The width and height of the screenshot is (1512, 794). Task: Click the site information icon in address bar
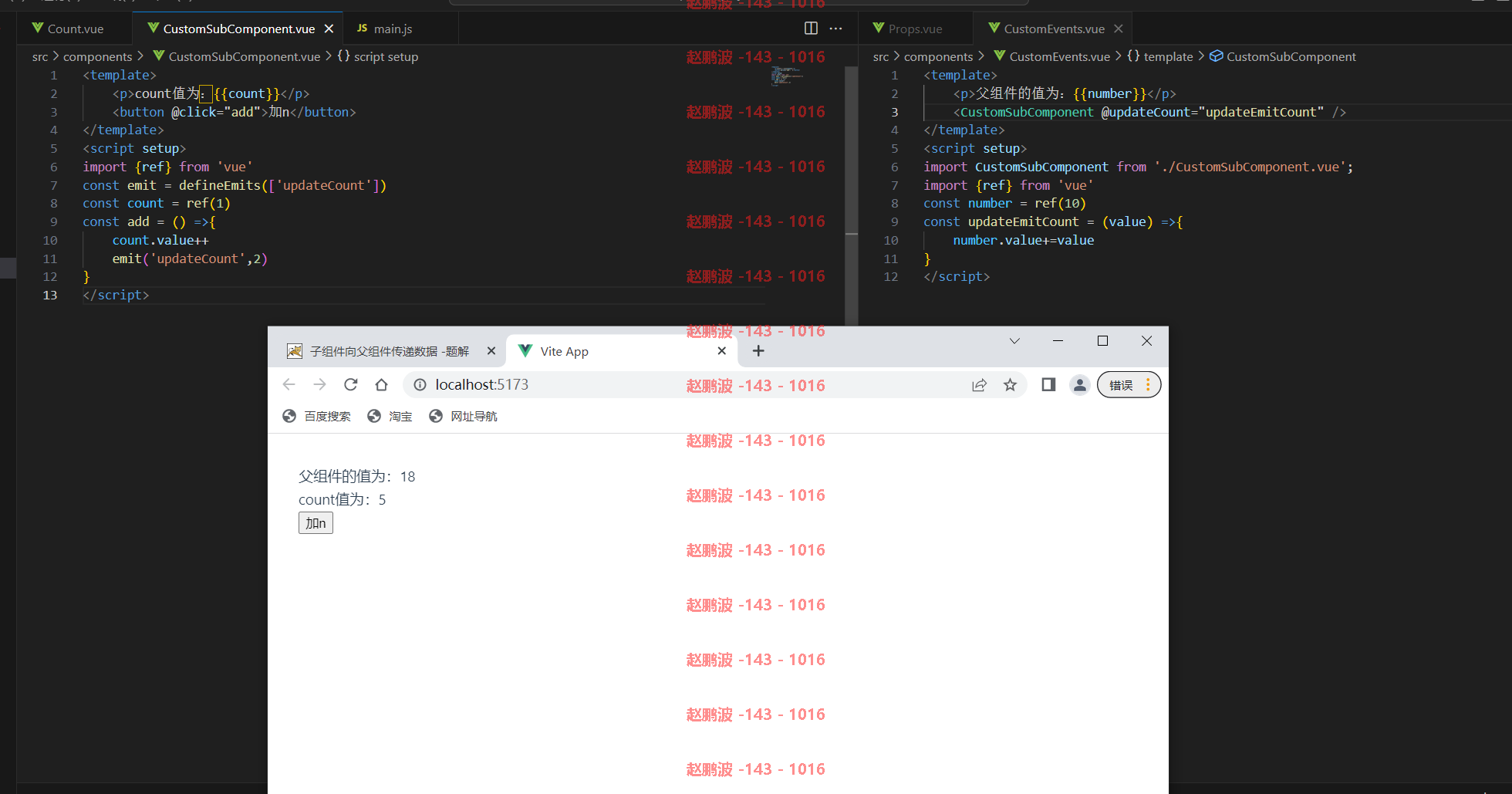(420, 384)
